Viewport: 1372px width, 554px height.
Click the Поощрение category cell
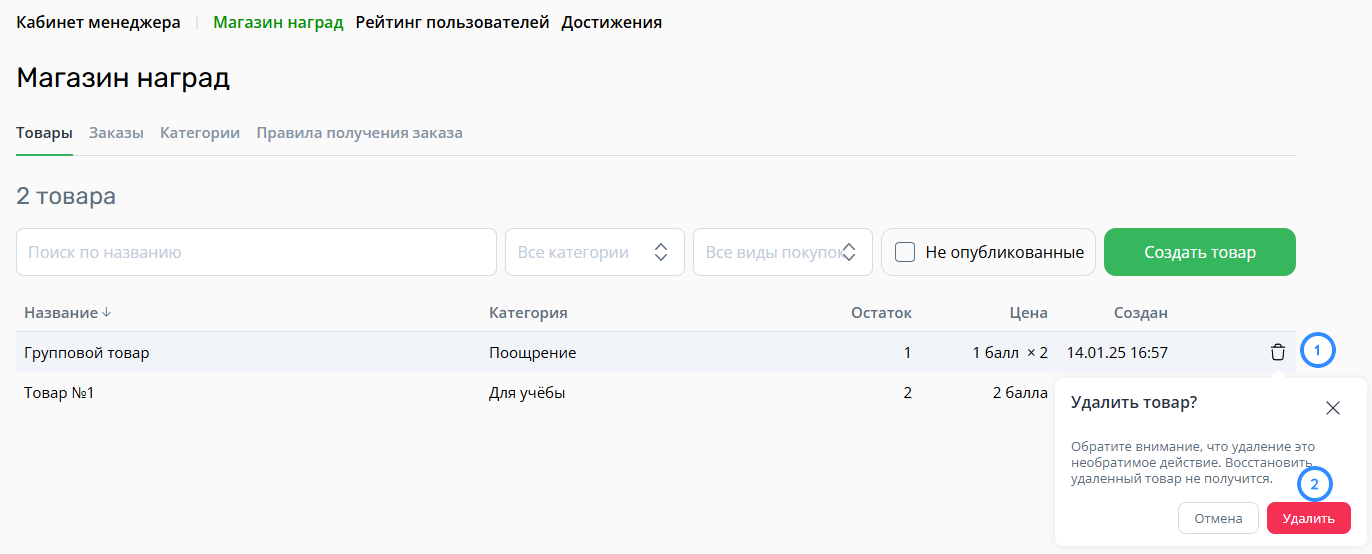pyautogui.click(x=532, y=353)
